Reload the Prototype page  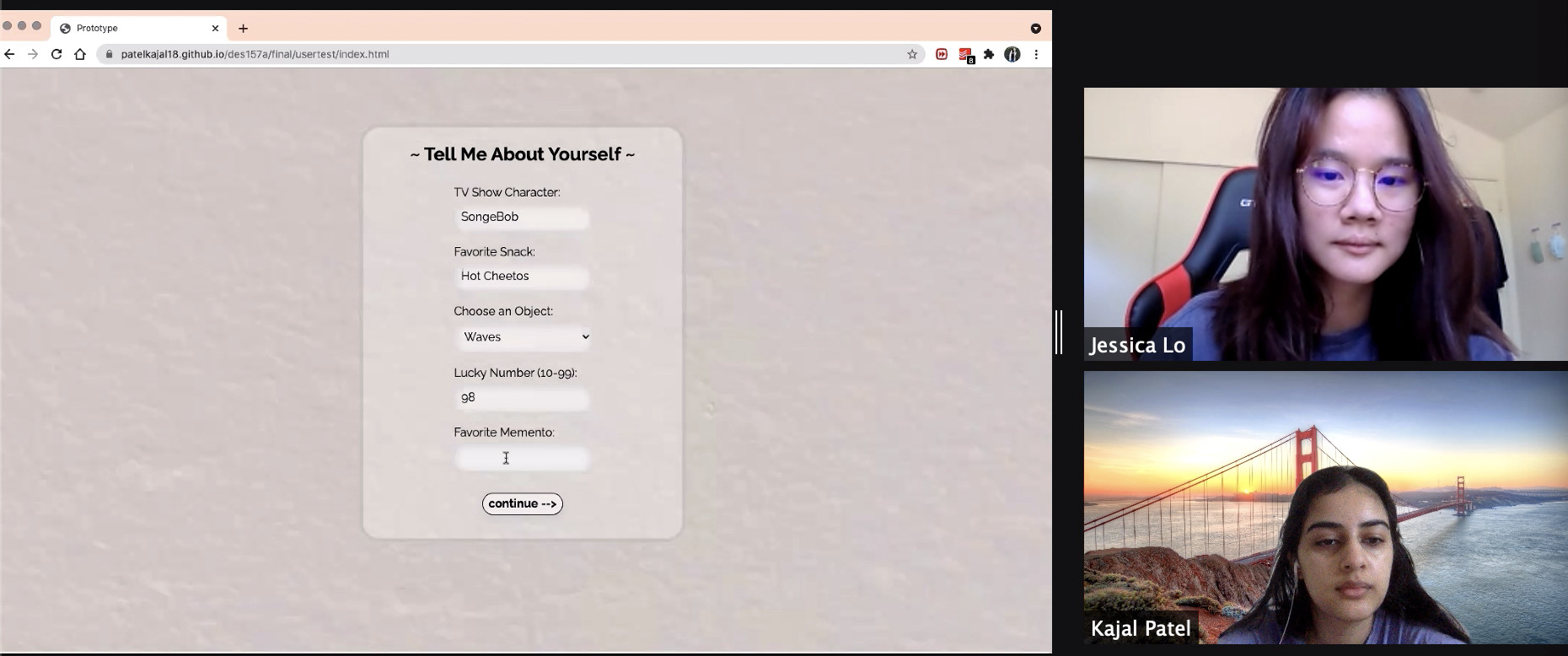56,54
